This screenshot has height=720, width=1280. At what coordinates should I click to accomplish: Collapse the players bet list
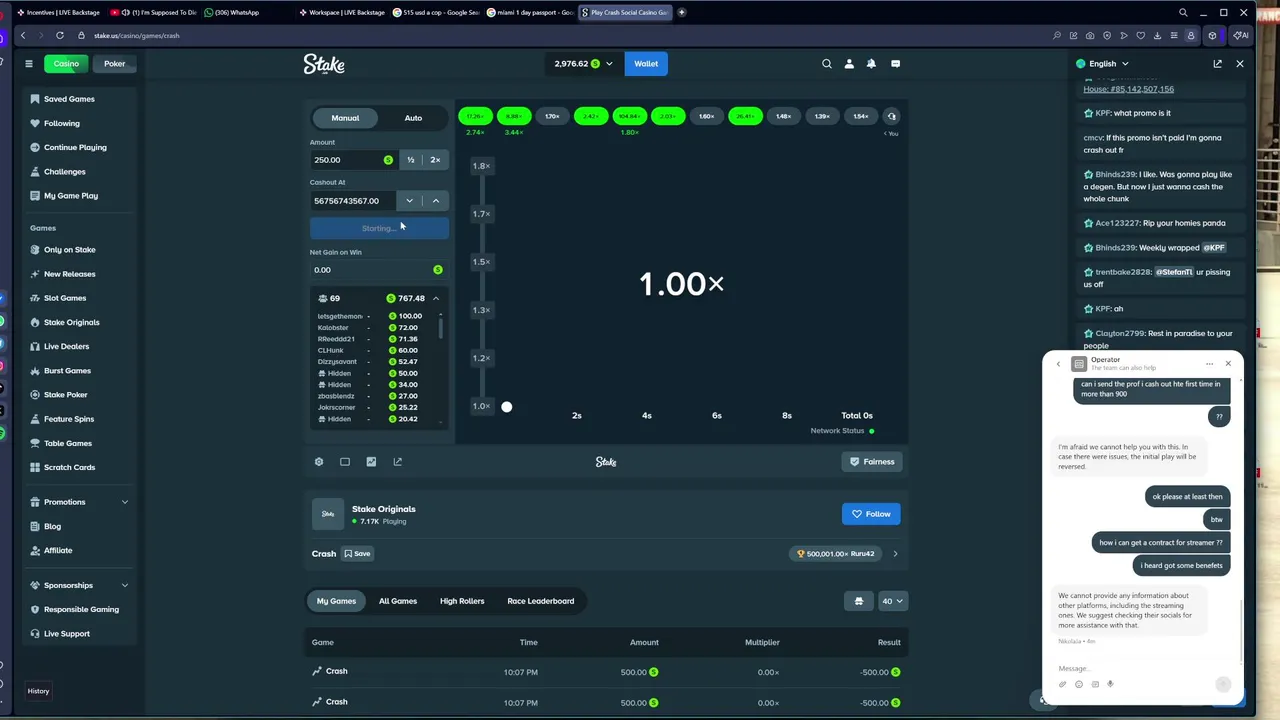click(x=436, y=299)
